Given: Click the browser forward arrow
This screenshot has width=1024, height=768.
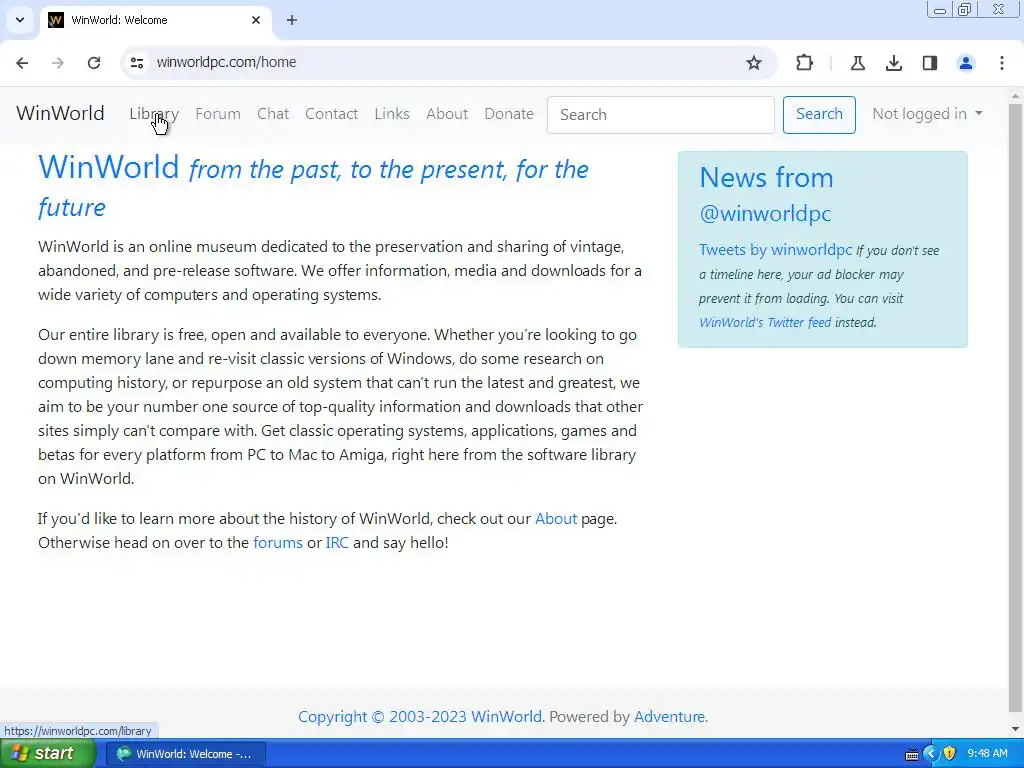Looking at the screenshot, I should click(x=58, y=63).
